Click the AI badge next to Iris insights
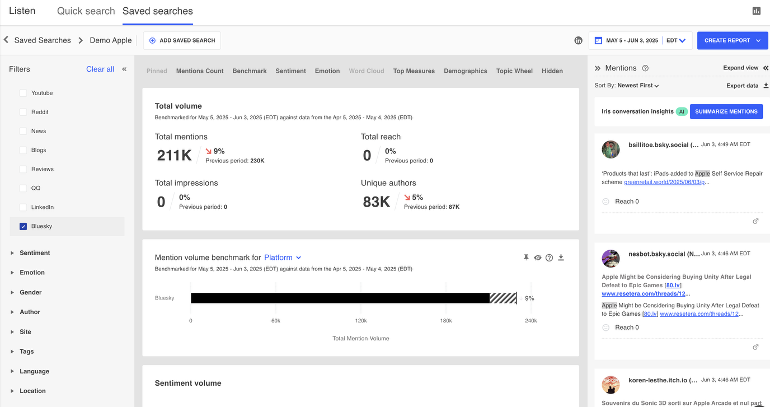The width and height of the screenshot is (770, 408). 681,111
